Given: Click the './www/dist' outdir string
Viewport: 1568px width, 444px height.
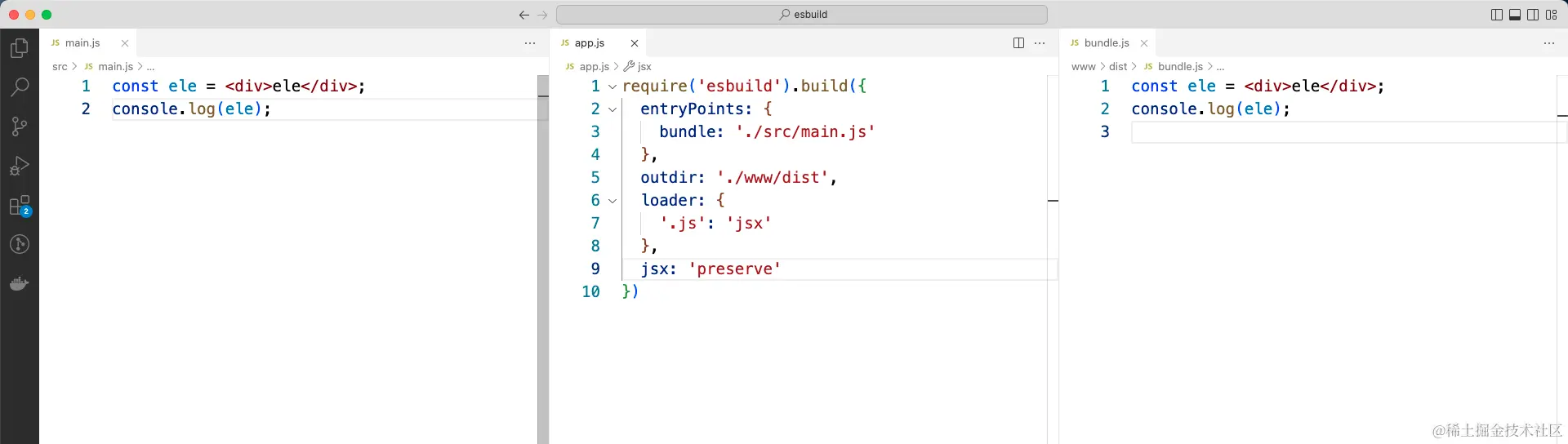Looking at the screenshot, I should point(772,178).
